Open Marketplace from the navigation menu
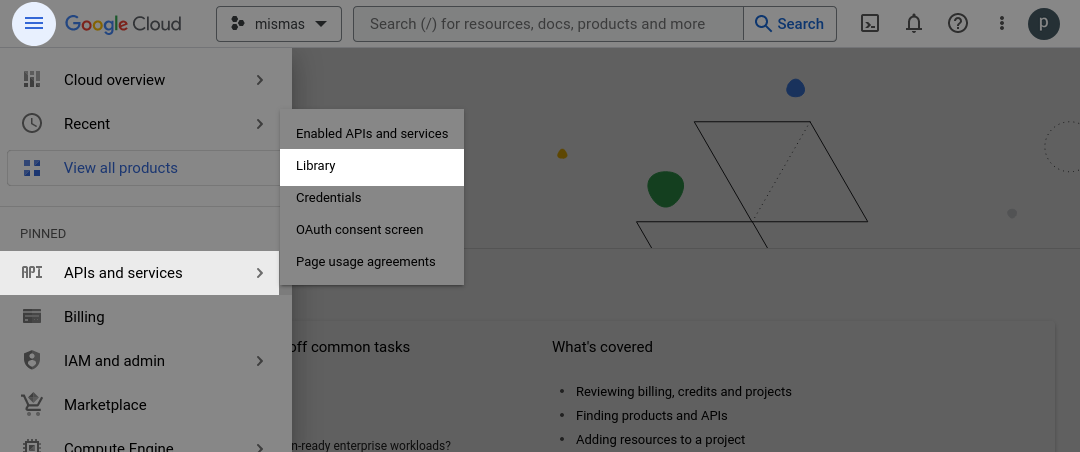 point(139,405)
